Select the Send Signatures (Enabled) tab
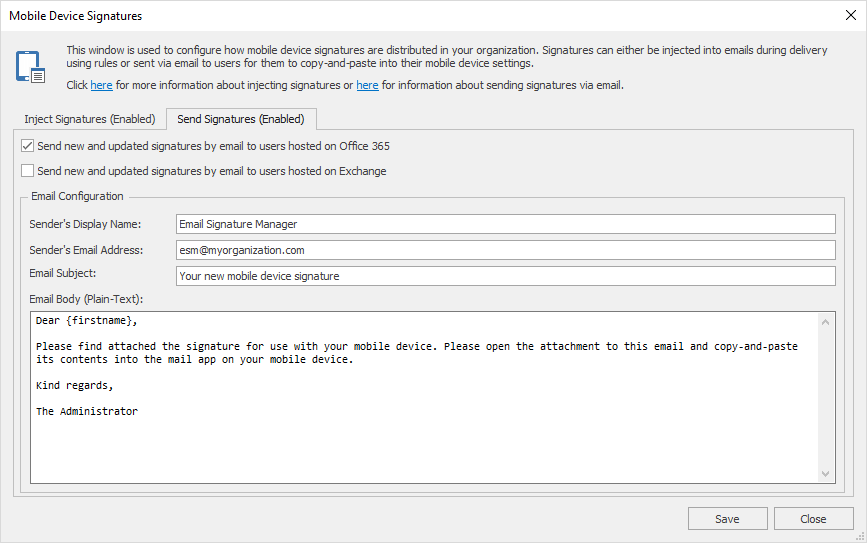The width and height of the screenshot is (867, 543). (x=240, y=119)
